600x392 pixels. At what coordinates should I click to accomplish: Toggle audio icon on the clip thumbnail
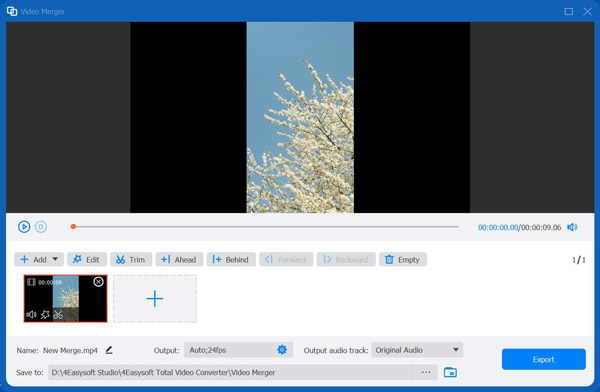click(31, 315)
